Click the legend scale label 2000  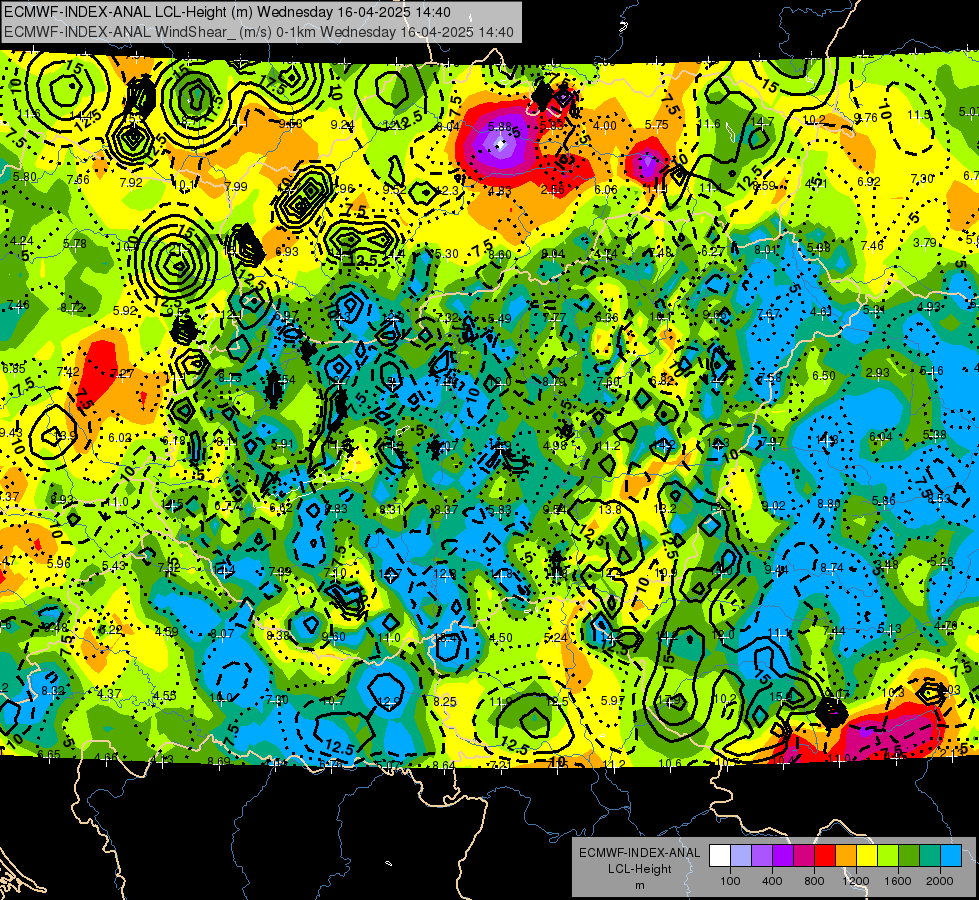pos(940,881)
